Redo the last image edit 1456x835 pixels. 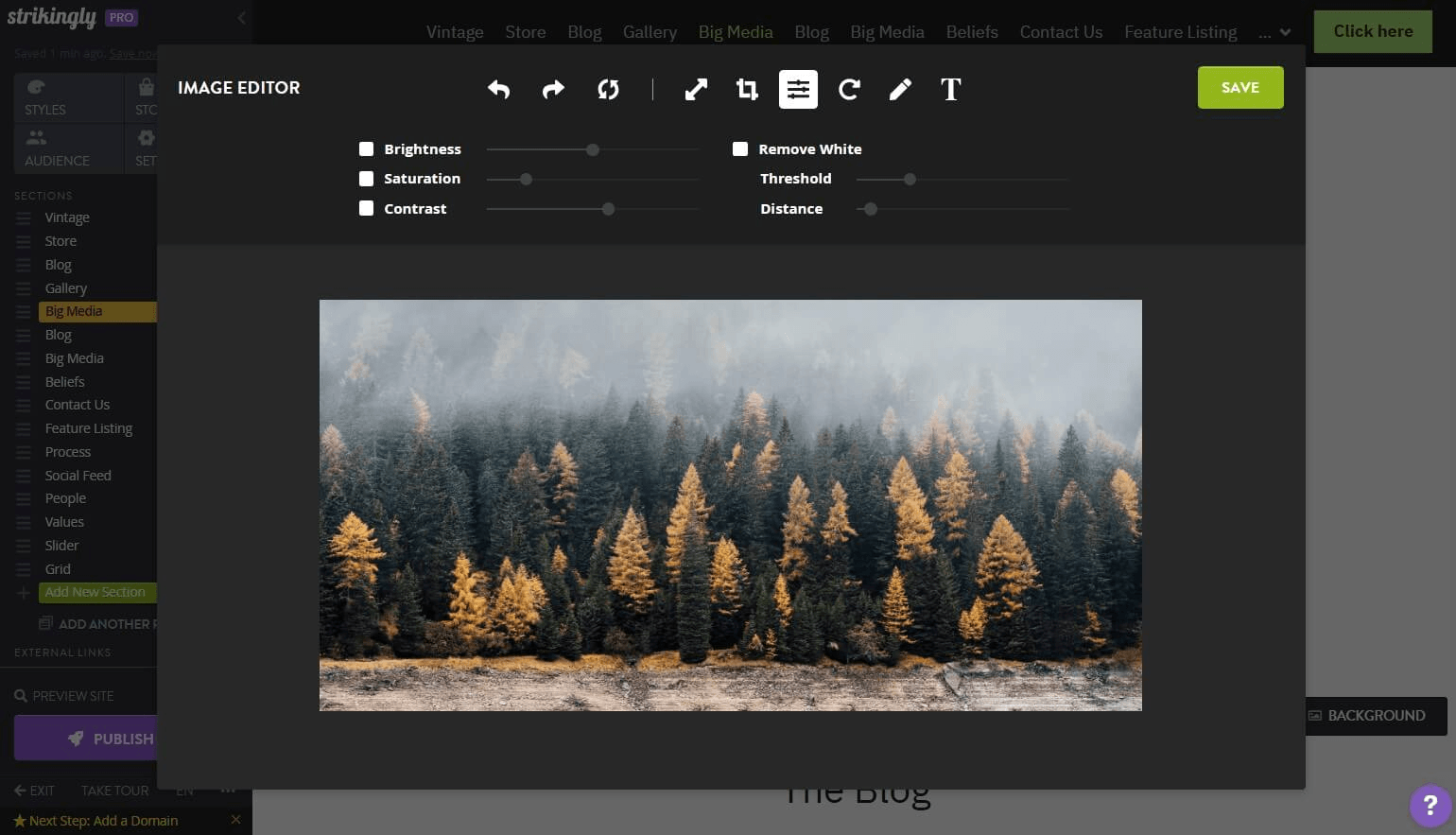click(553, 89)
